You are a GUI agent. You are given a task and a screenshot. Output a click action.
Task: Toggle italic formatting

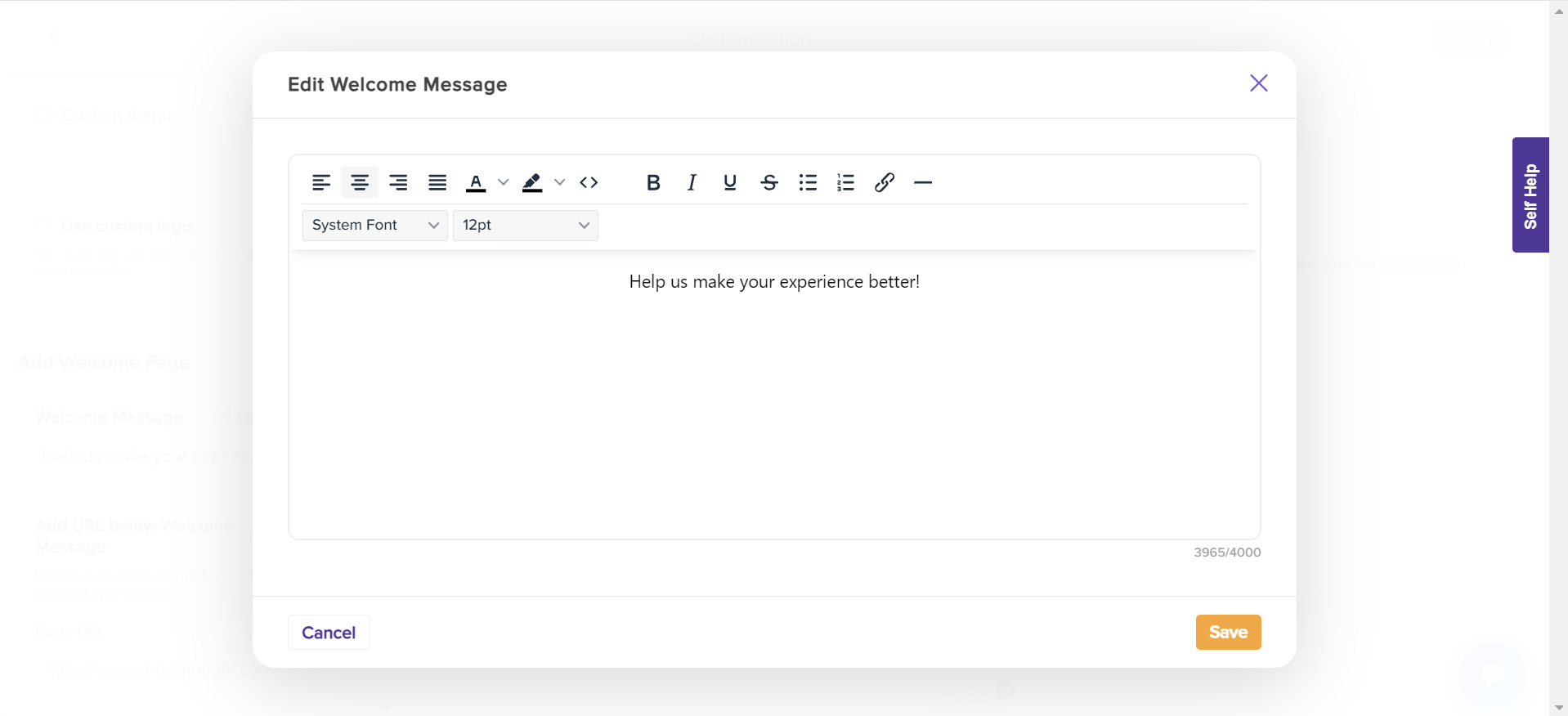692,182
